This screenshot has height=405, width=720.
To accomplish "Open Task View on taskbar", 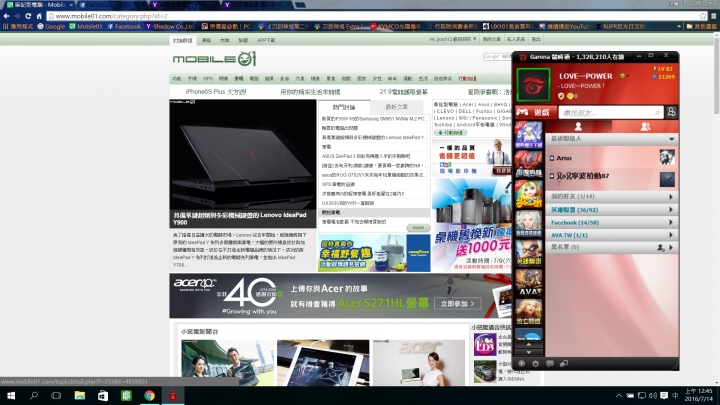I will pos(56,395).
